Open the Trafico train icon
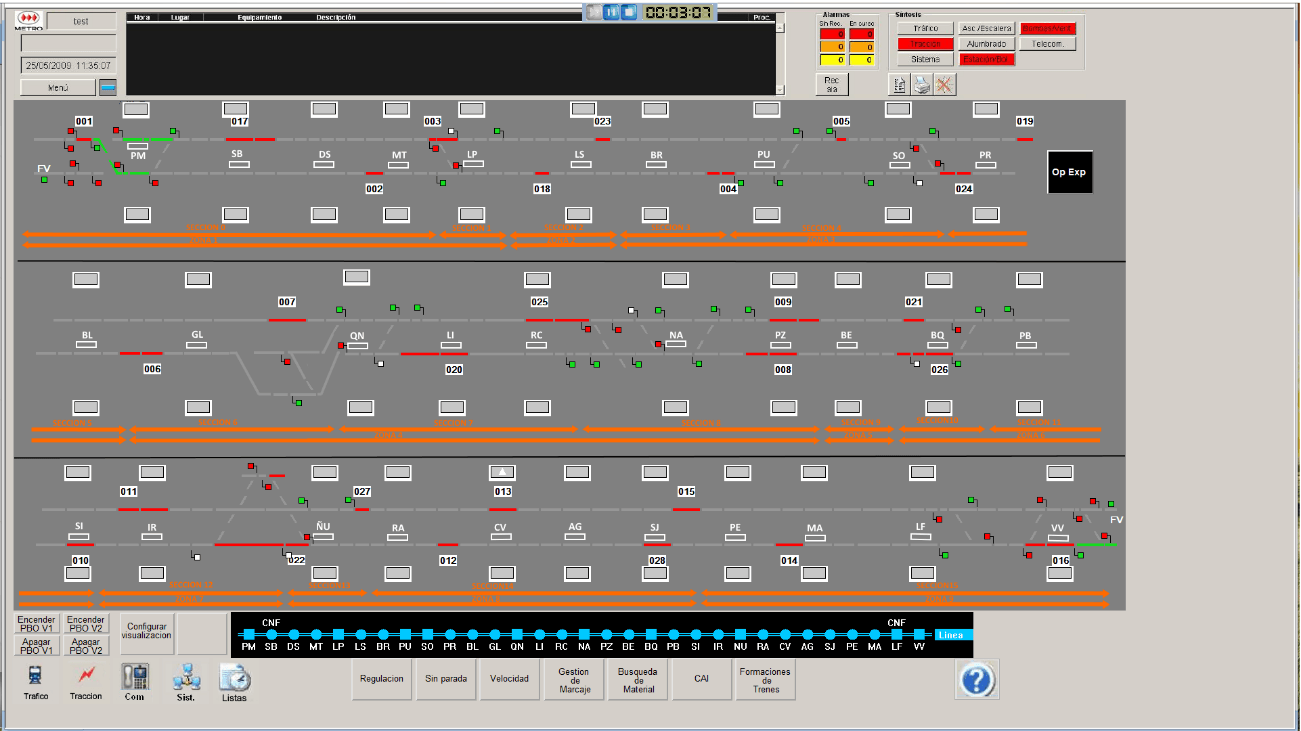This screenshot has width=1301, height=731. click(x=35, y=677)
